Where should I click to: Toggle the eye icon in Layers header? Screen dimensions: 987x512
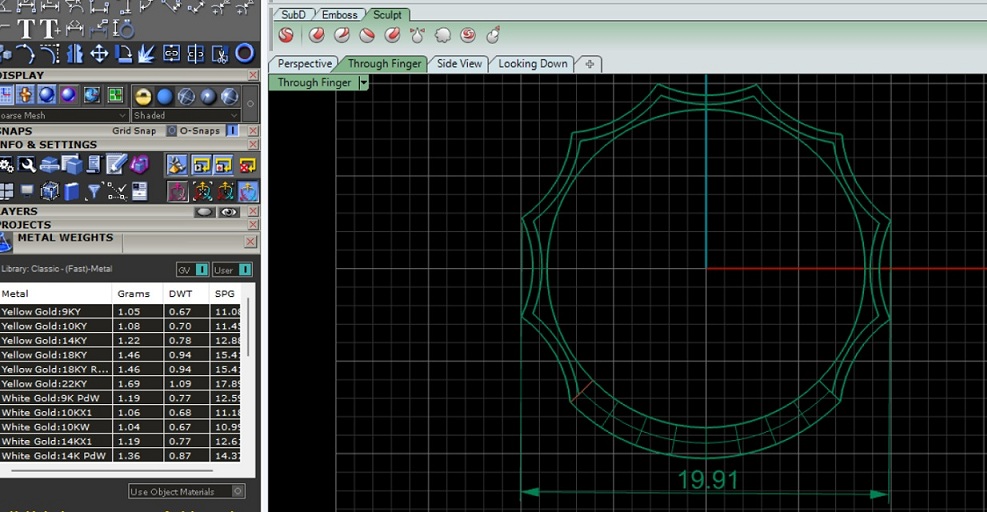pyautogui.click(x=229, y=212)
